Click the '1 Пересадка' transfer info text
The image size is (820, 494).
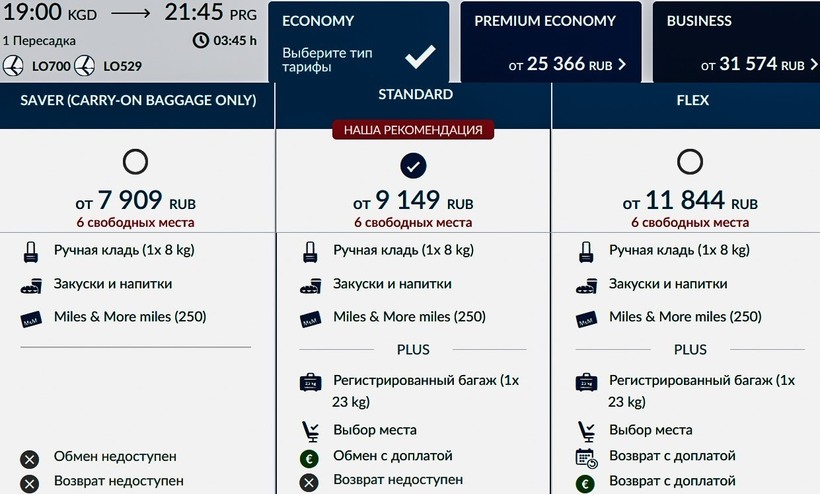tap(42, 41)
